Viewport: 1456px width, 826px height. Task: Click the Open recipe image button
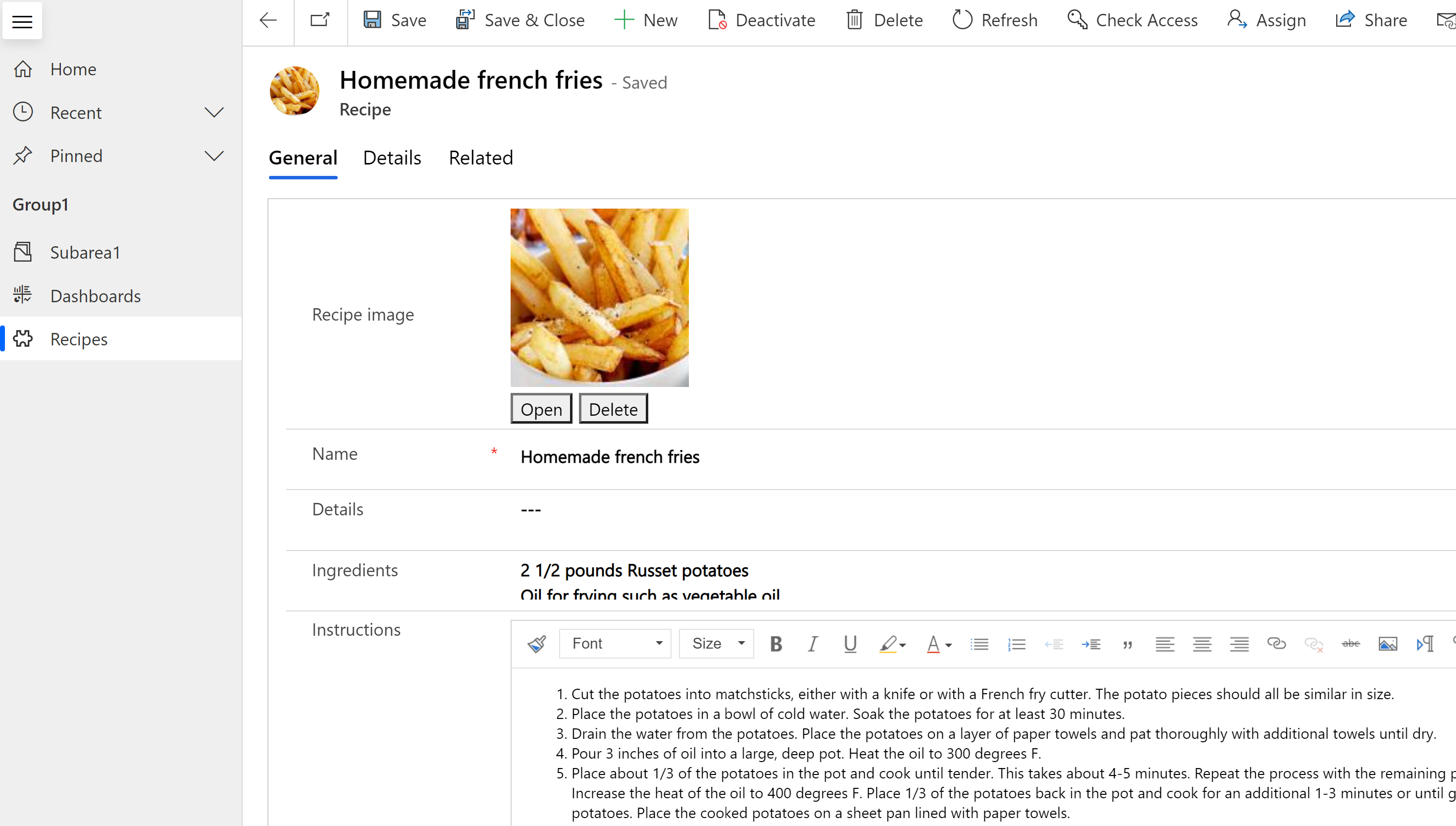pos(541,408)
